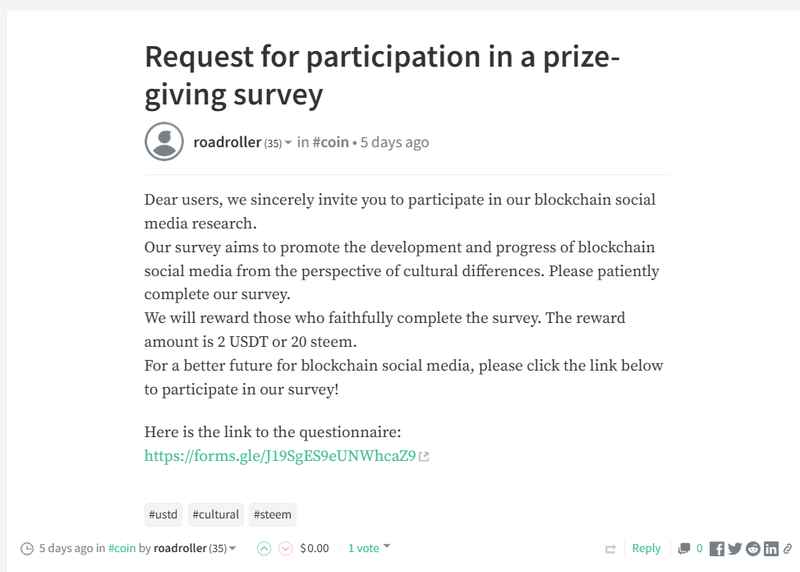The image size is (800, 572).
Task: Share the post on Twitter
Action: point(735,548)
